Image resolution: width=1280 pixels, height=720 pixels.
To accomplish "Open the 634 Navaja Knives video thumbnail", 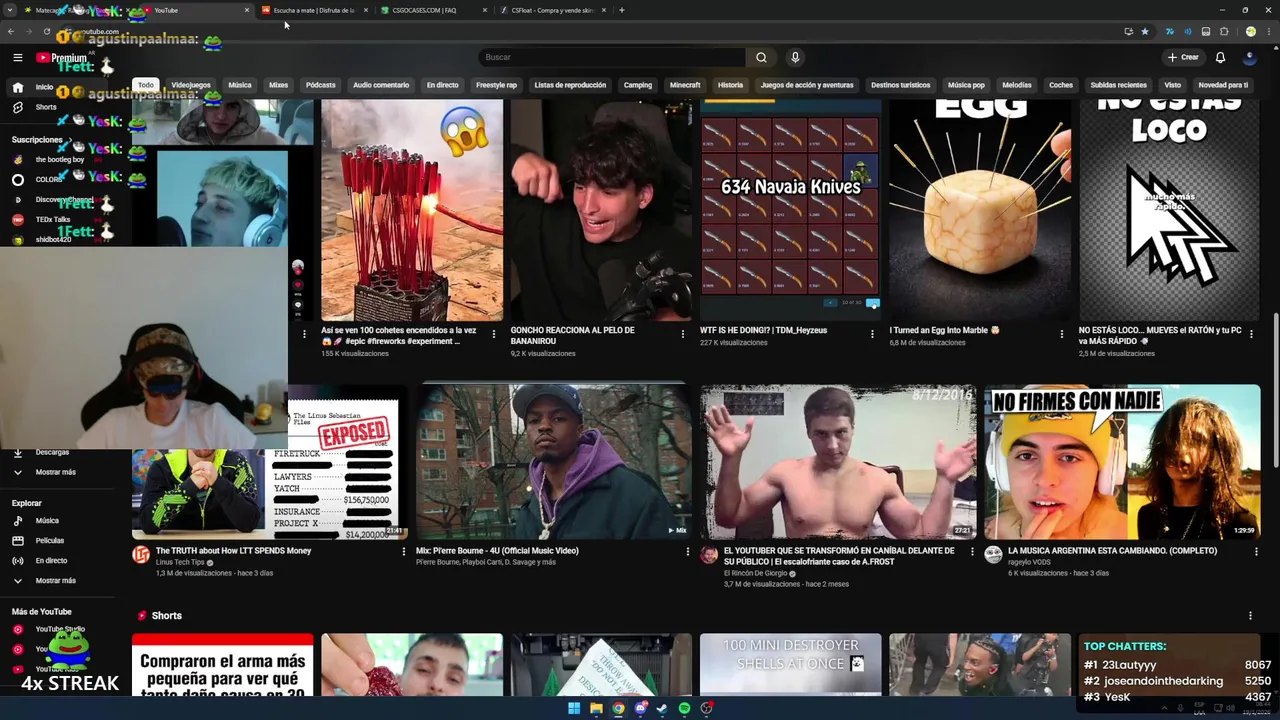I will click(x=790, y=210).
